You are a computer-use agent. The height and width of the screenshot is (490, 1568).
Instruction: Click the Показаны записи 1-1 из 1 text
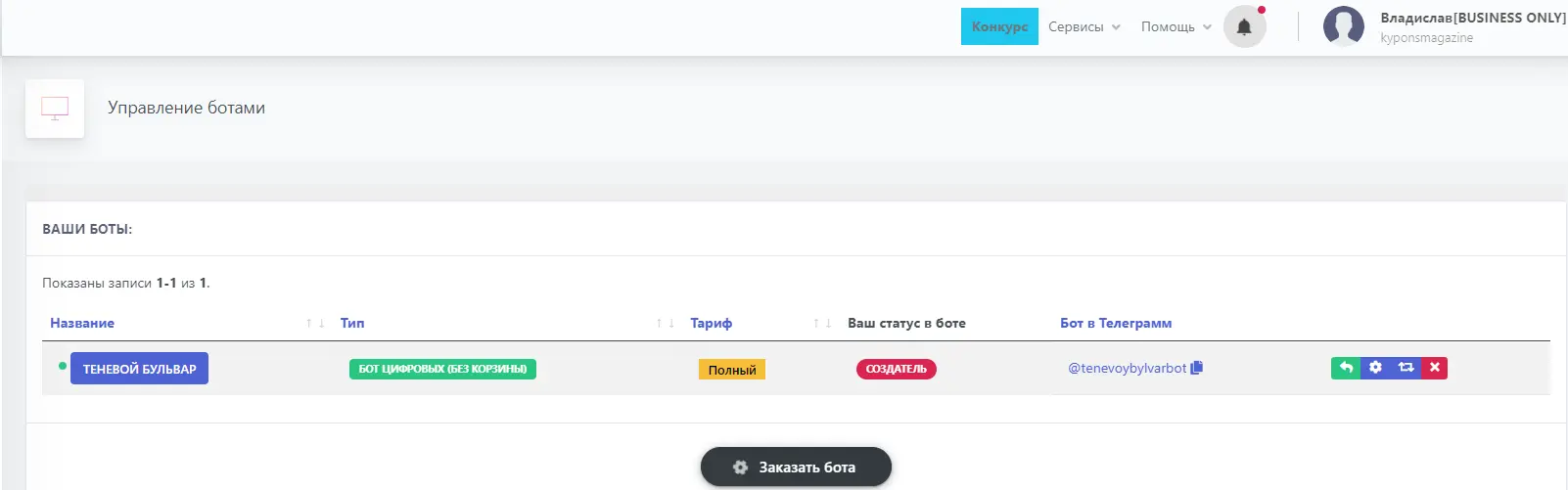tap(126, 283)
